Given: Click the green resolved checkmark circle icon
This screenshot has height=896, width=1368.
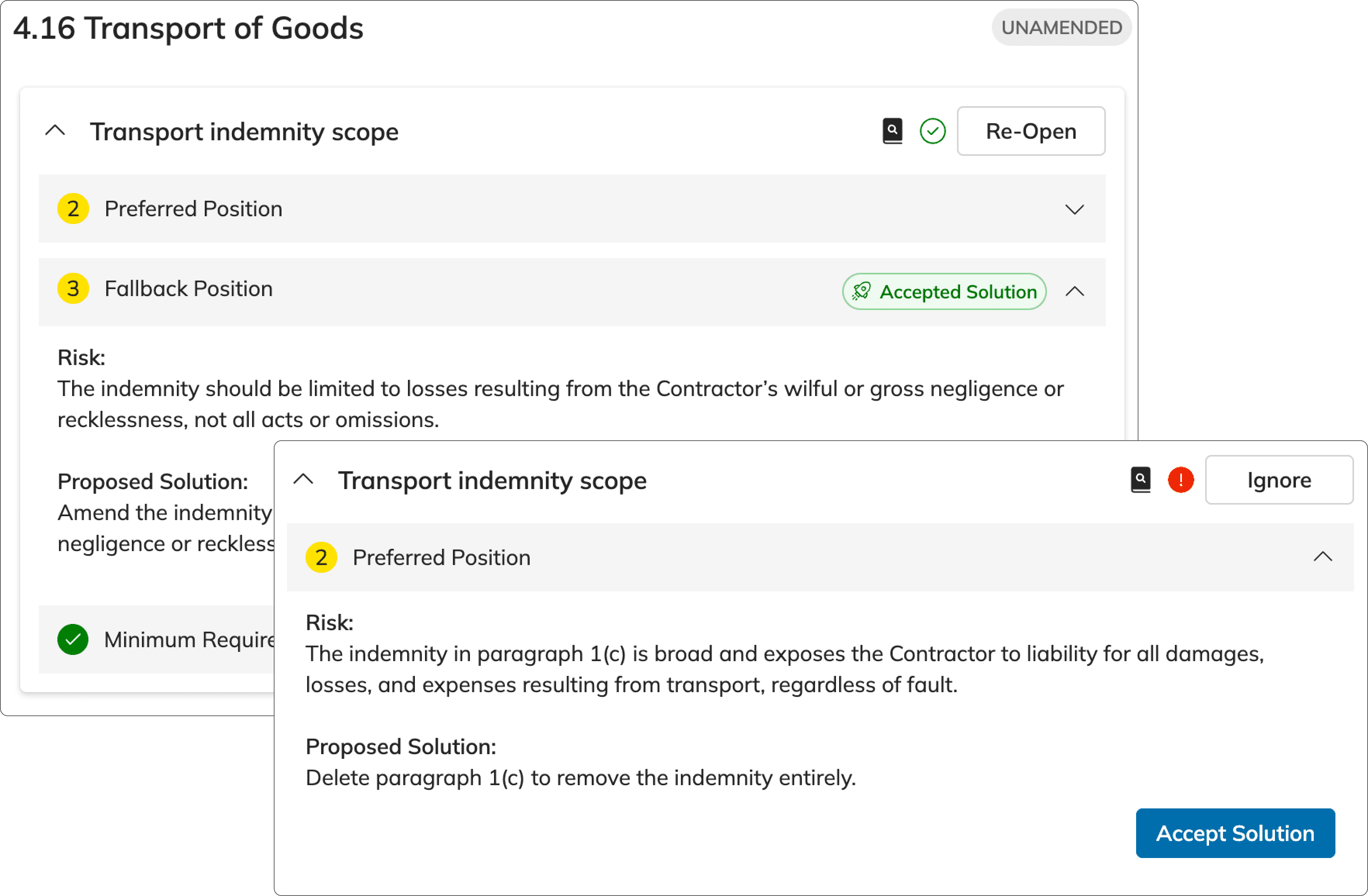Looking at the screenshot, I should [932, 131].
